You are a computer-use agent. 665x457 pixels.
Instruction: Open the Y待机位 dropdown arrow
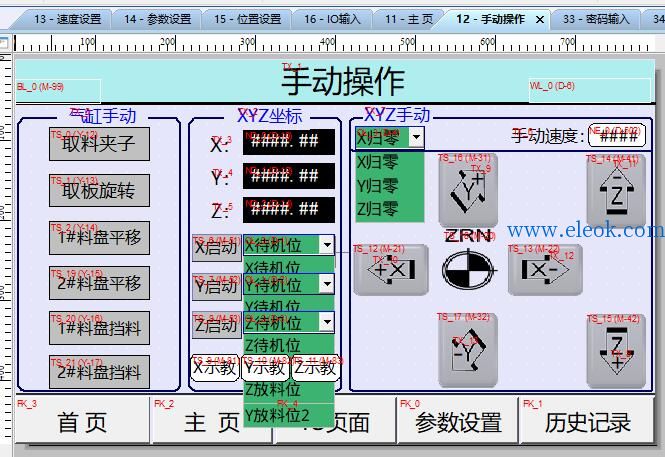(x=327, y=284)
